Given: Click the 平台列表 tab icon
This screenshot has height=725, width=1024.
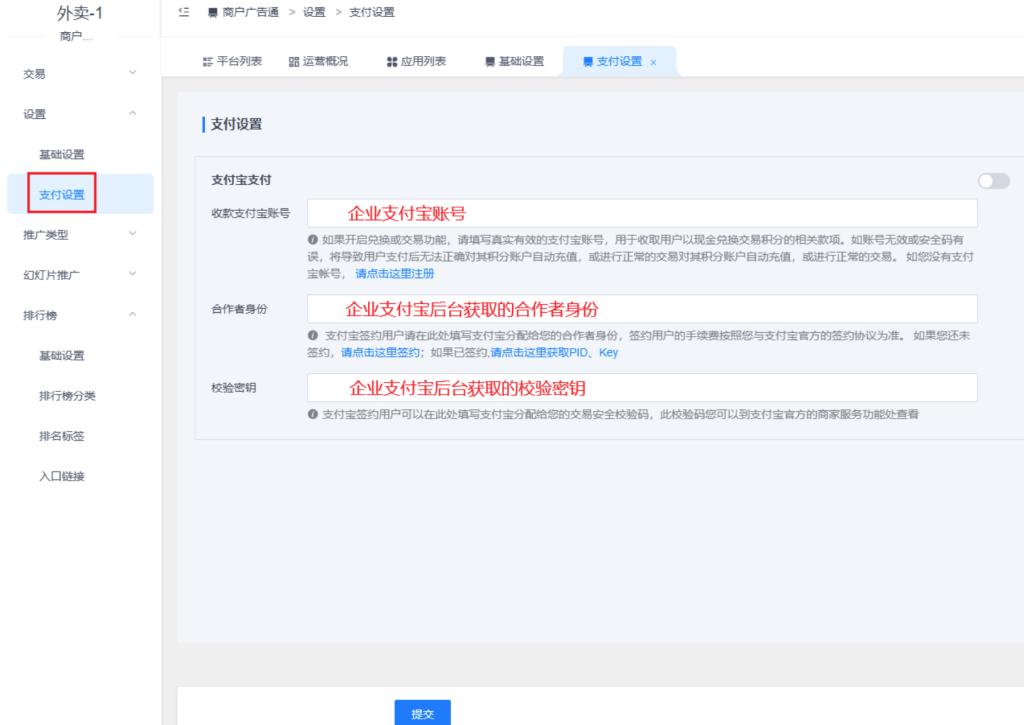Looking at the screenshot, I should [x=207, y=62].
